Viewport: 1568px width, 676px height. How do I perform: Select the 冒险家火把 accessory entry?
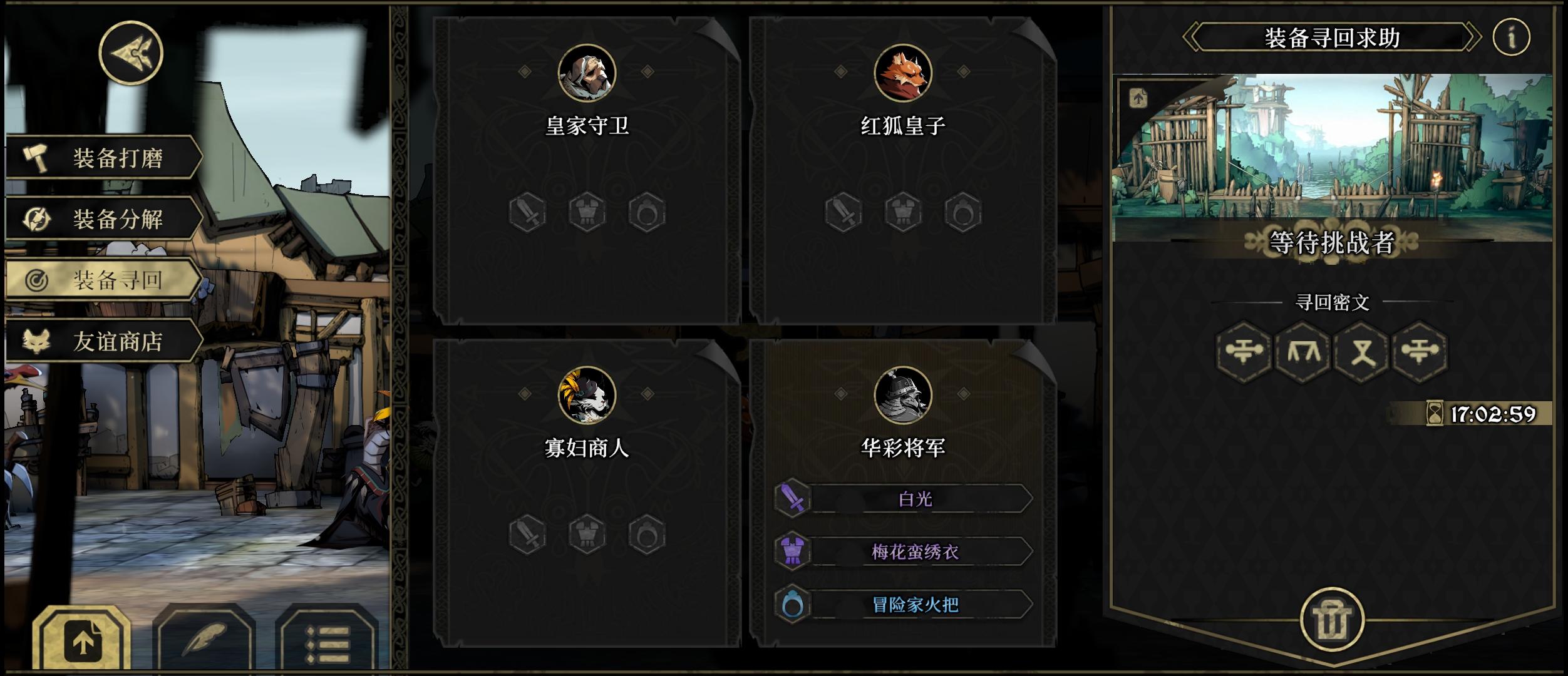(x=903, y=605)
